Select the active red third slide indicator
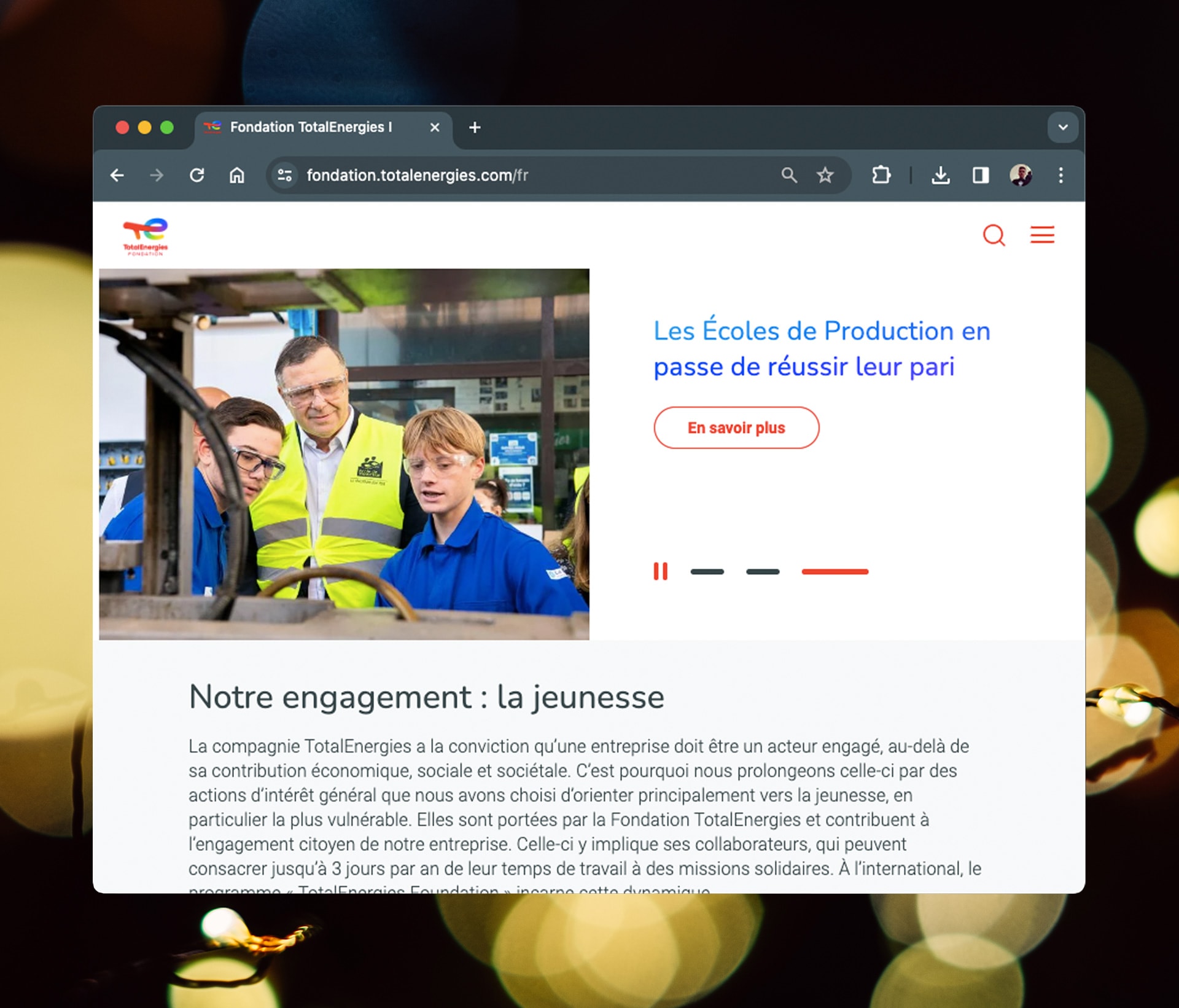The height and width of the screenshot is (1008, 1179). pyautogui.click(x=835, y=572)
